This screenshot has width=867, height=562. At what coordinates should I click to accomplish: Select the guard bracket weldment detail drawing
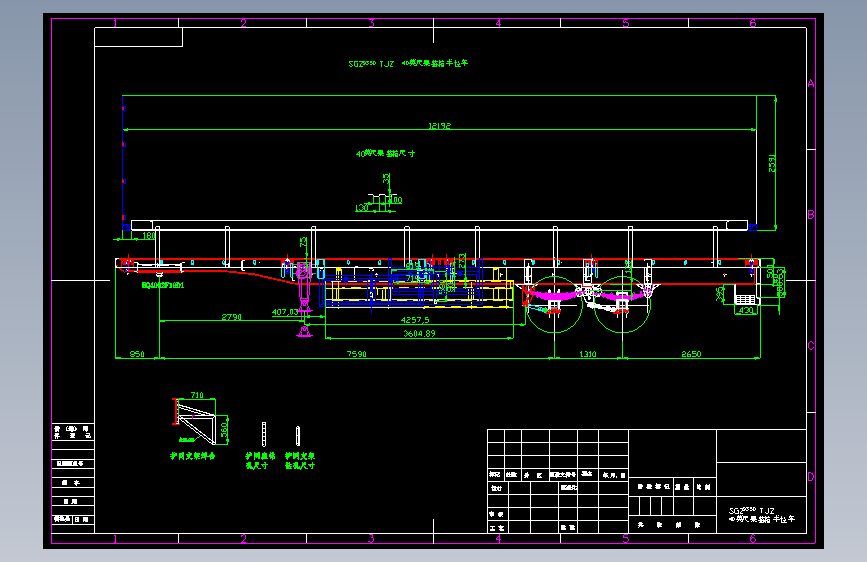195,422
